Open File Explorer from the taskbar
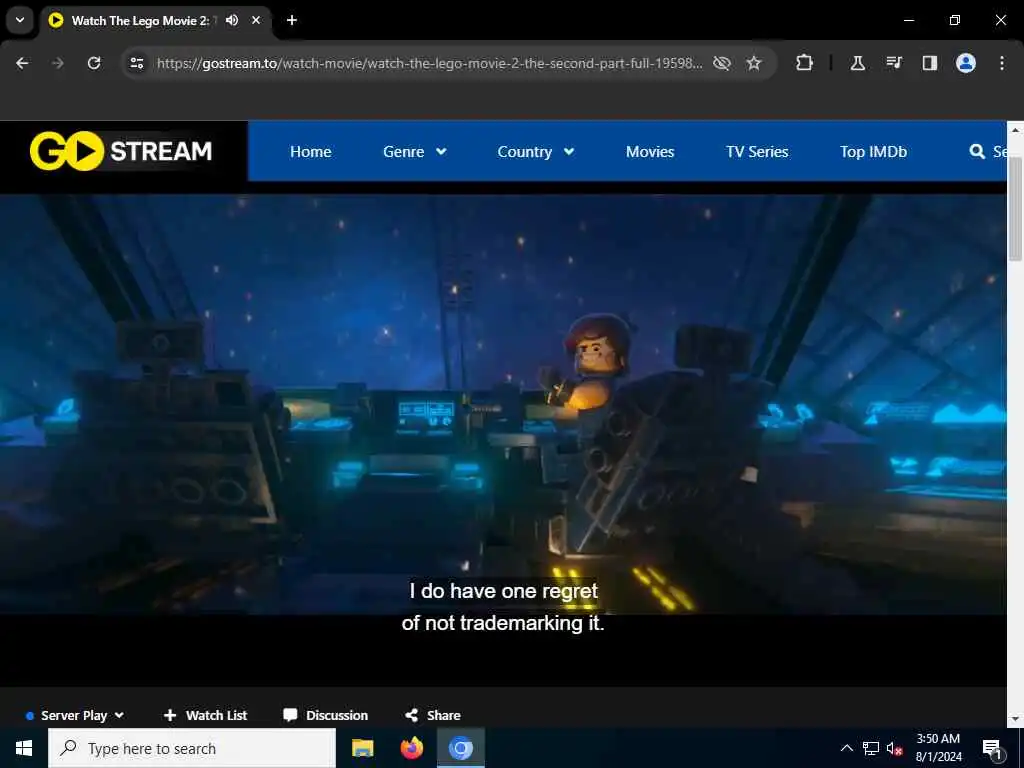The image size is (1024, 768). click(362, 748)
